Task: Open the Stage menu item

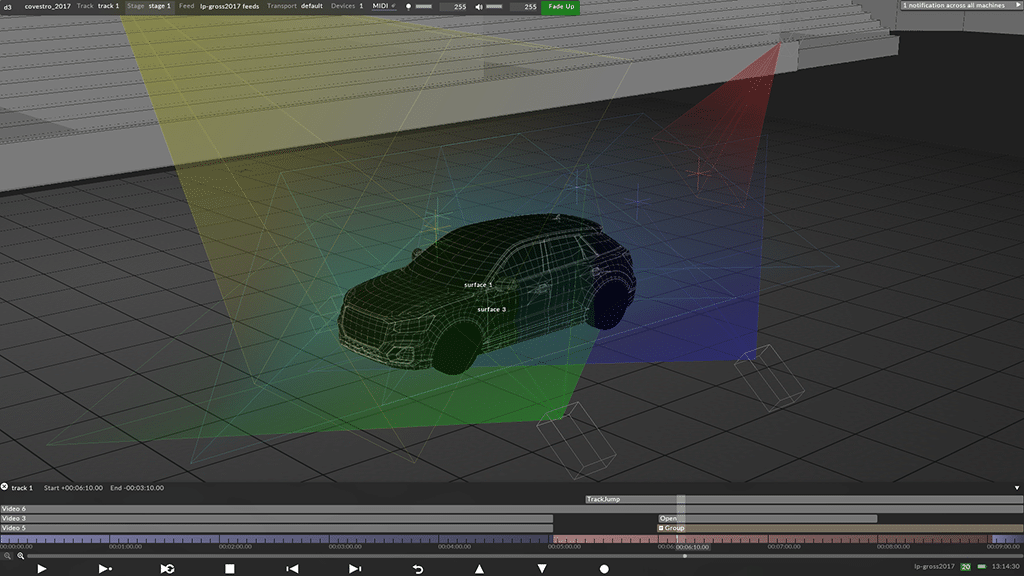Action: pyautogui.click(x=148, y=6)
